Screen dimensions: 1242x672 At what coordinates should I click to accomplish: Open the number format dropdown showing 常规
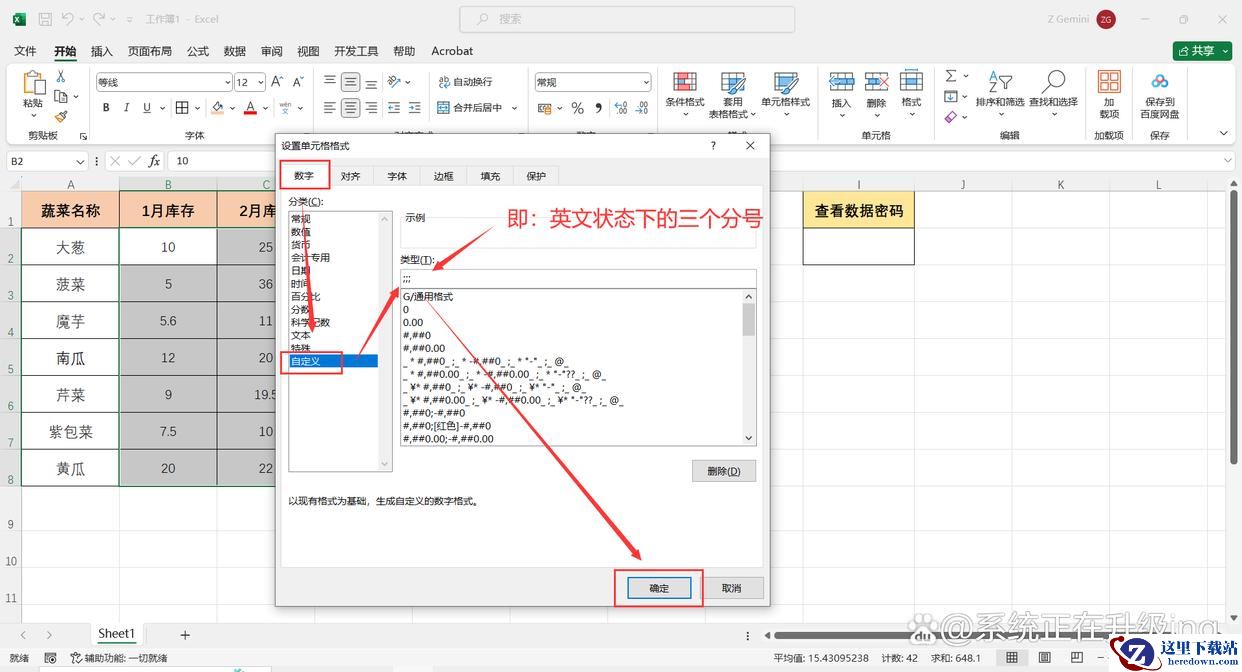(x=646, y=83)
